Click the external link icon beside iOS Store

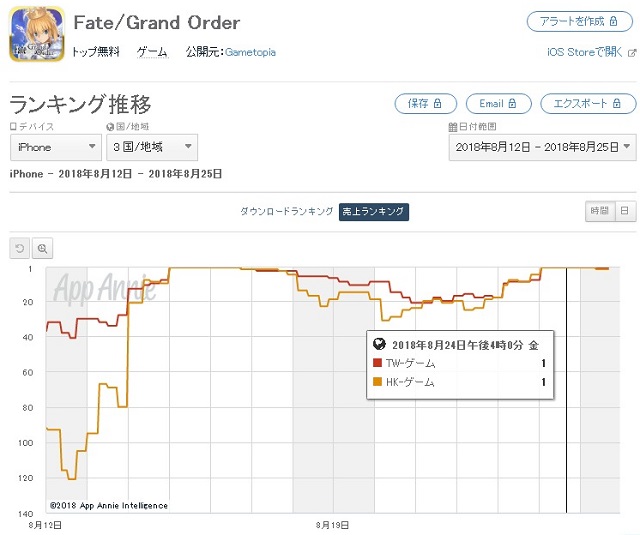[x=631, y=53]
